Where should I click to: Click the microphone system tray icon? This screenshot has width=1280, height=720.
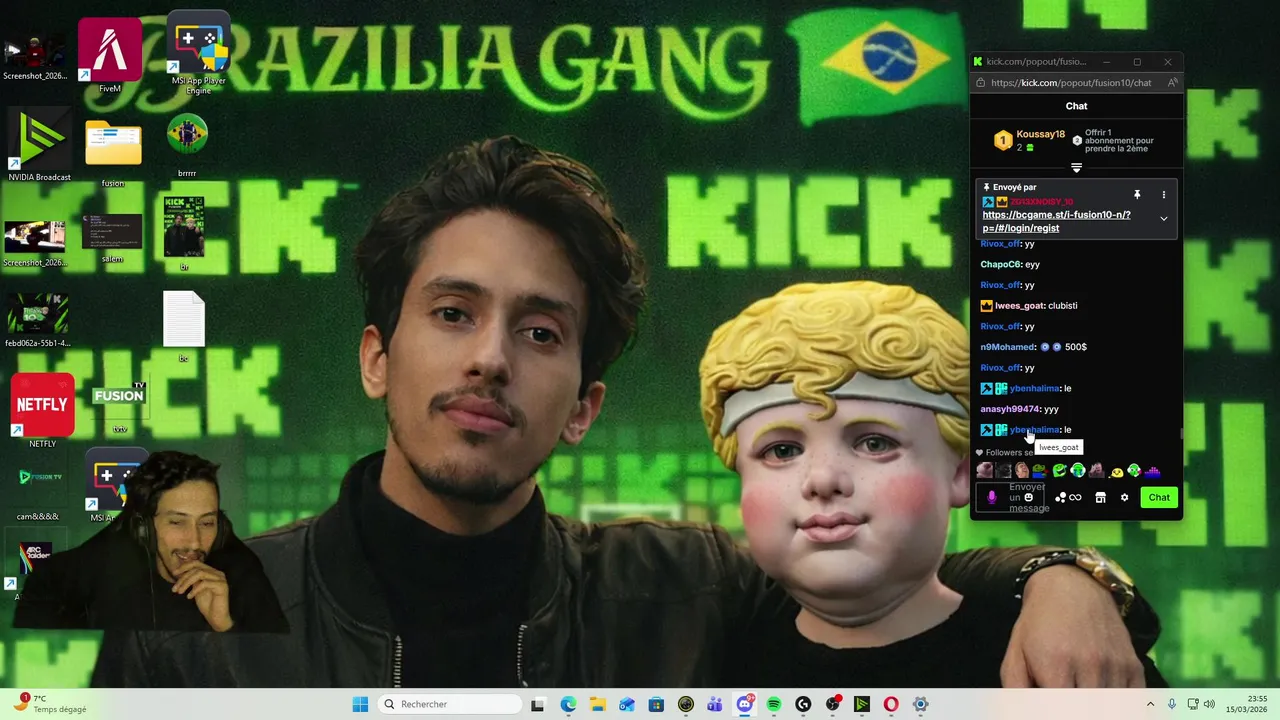coord(1172,704)
